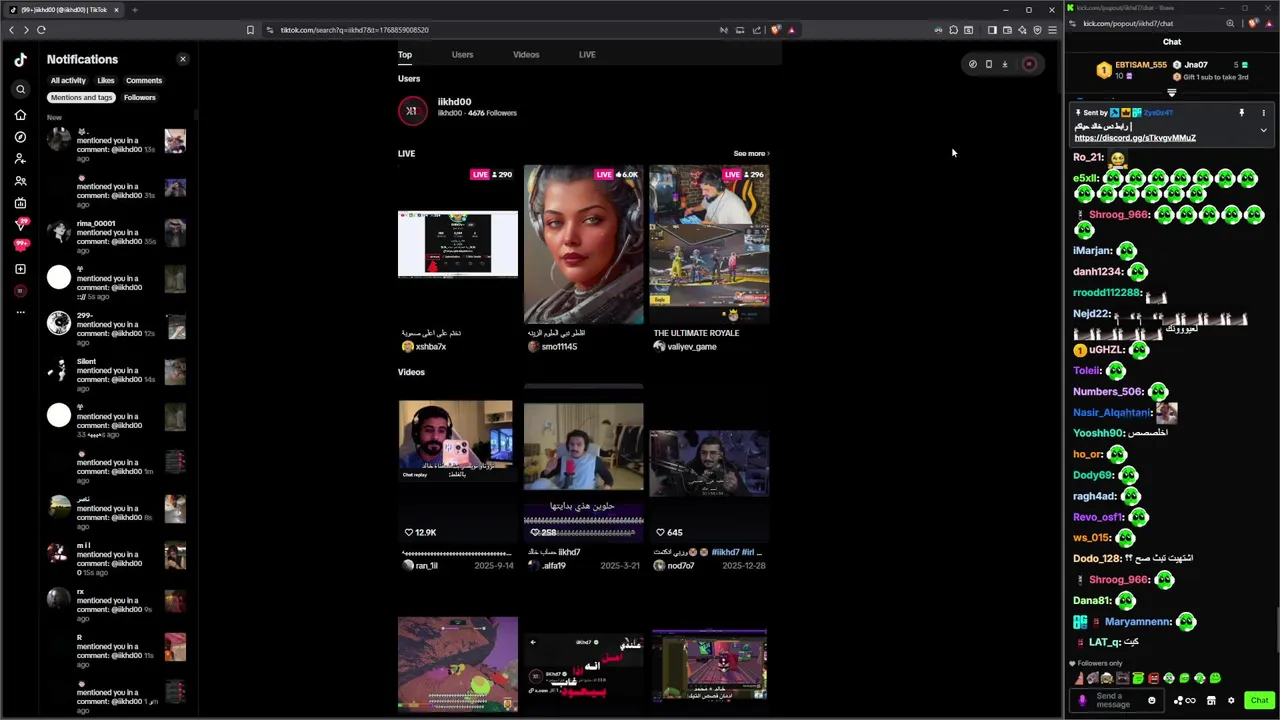Open smo1114S live stream thumbnail

(x=584, y=244)
